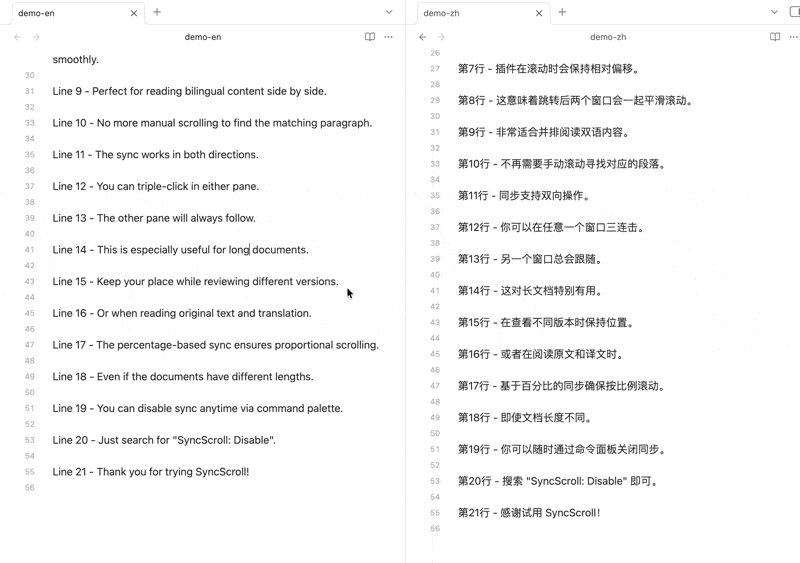Click the word 'smoothly.' in demo-en
The height and width of the screenshot is (563, 800).
coord(76,60)
